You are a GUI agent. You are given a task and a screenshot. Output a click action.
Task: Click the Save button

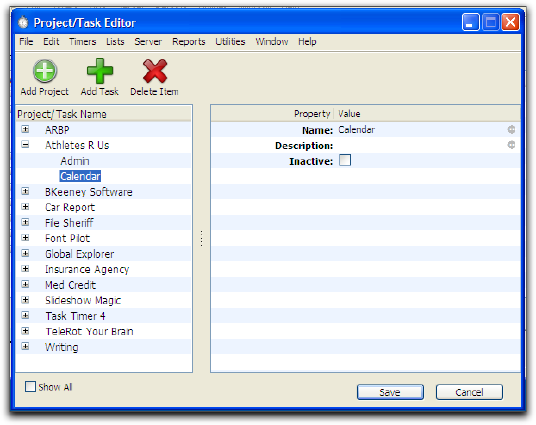[x=390, y=392]
